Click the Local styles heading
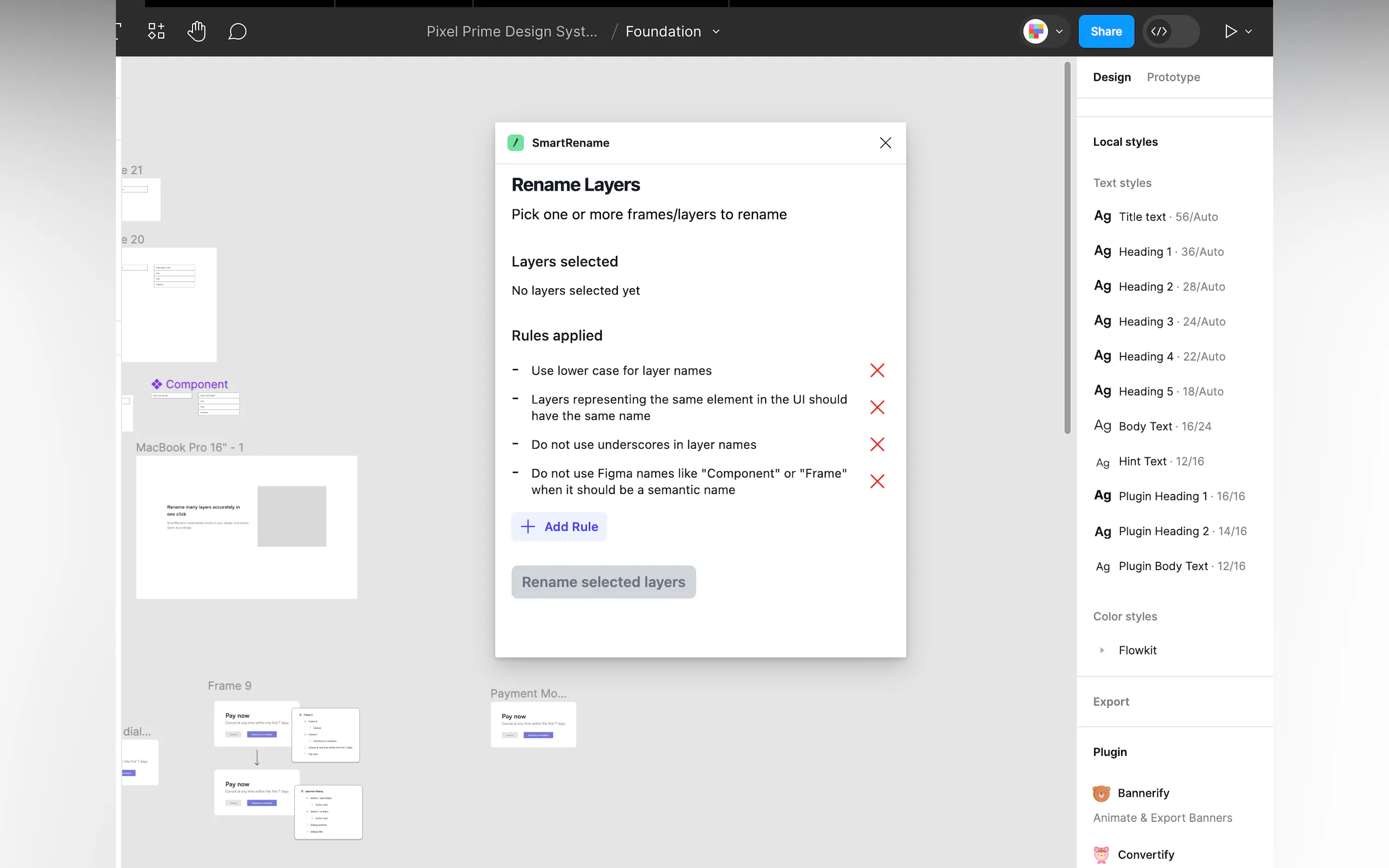This screenshot has height=868, width=1389. pos(1125,142)
